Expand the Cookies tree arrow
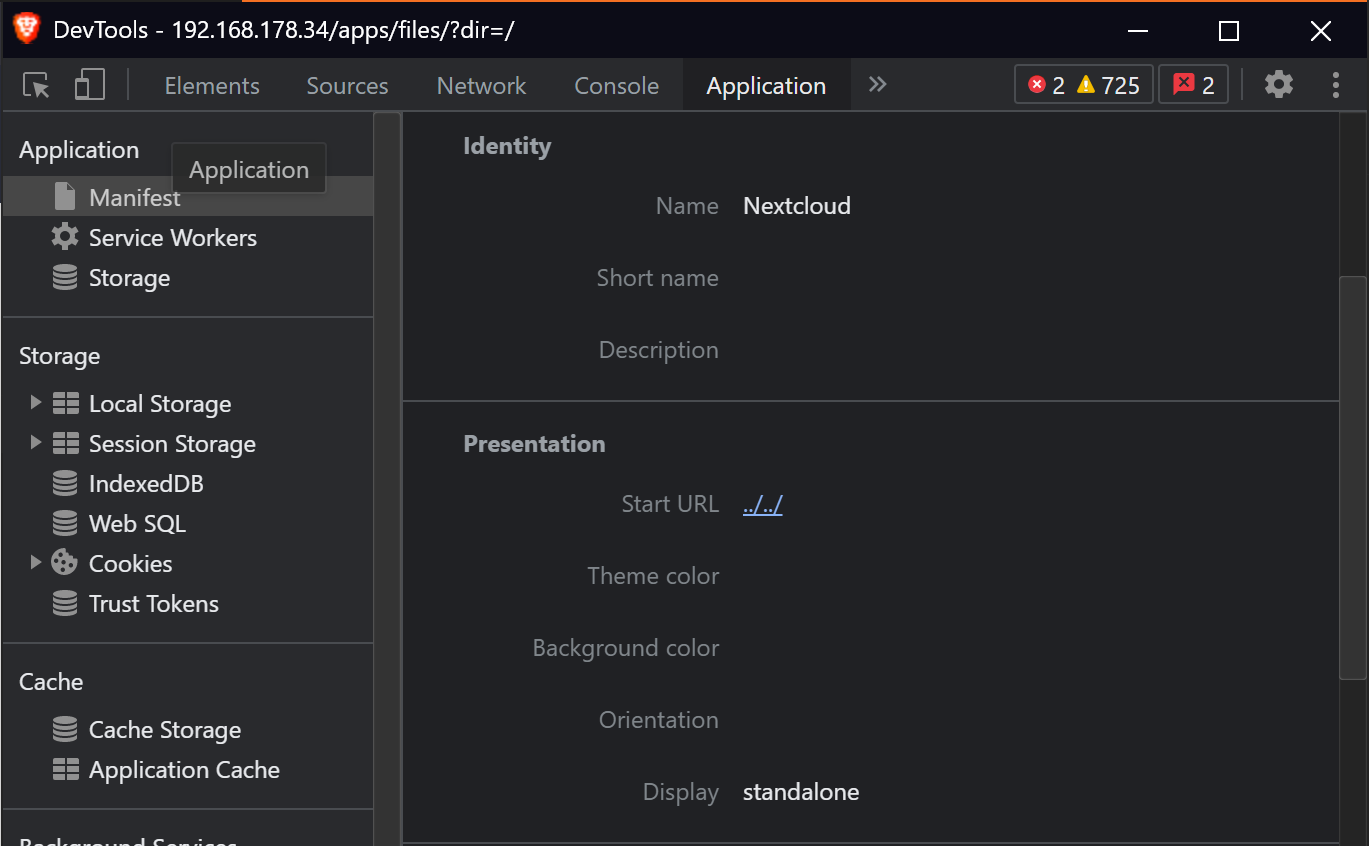Screen dimensions: 1369x846 [36, 563]
